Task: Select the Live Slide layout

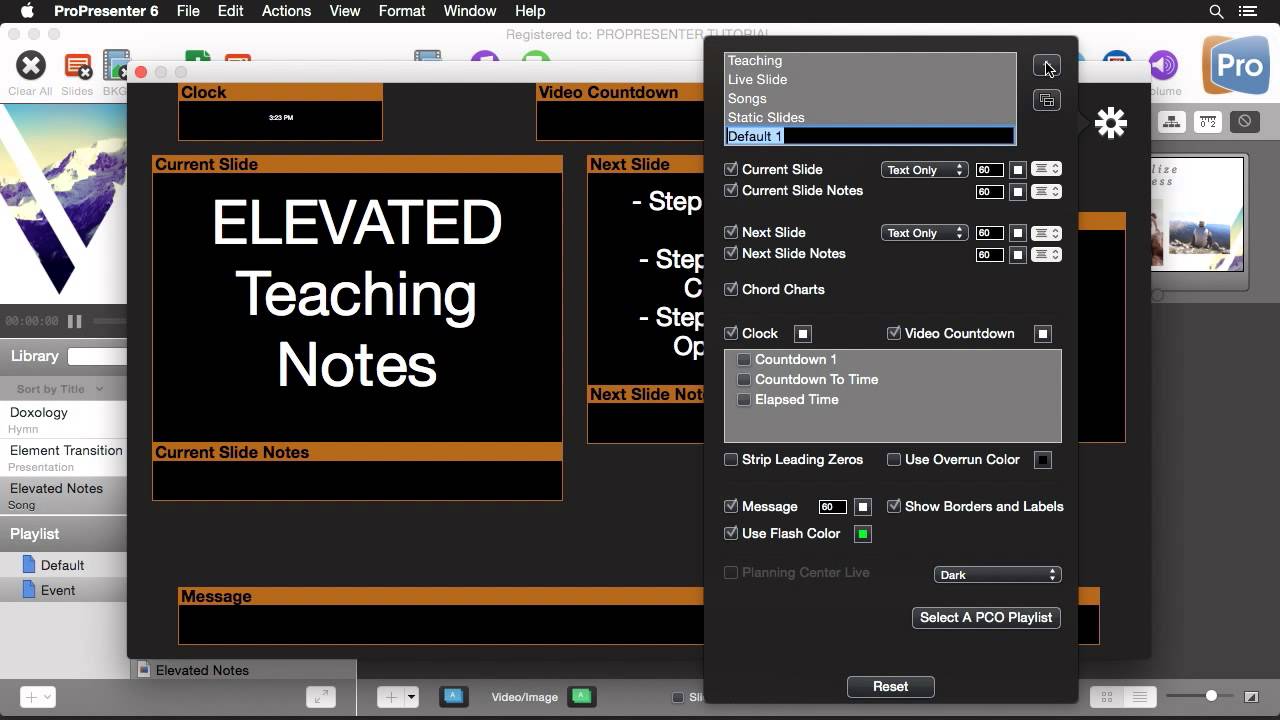Action: [x=870, y=80]
